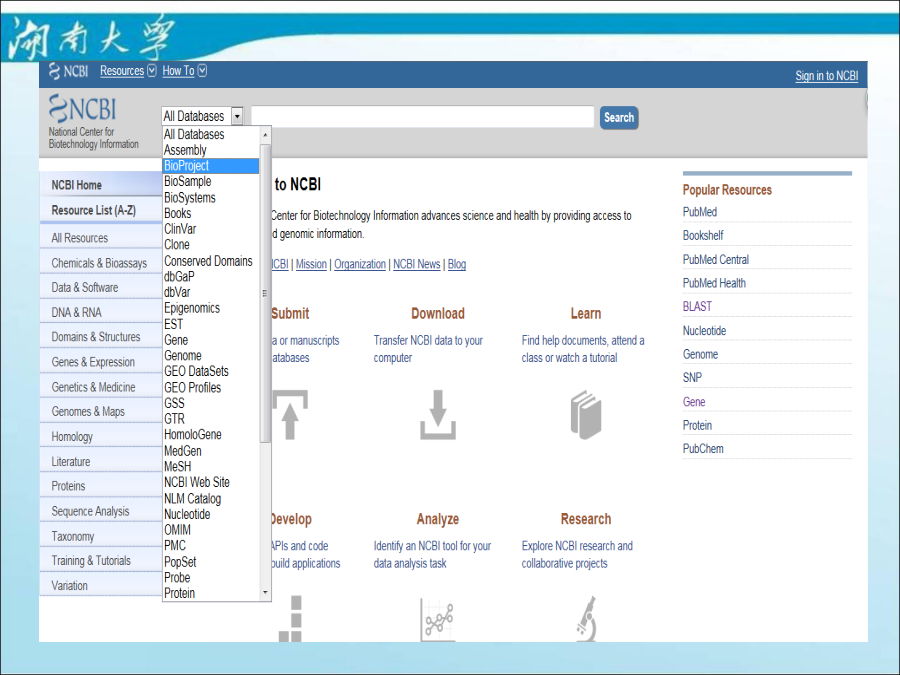Open Genes & Expression sidebar item

pos(101,362)
